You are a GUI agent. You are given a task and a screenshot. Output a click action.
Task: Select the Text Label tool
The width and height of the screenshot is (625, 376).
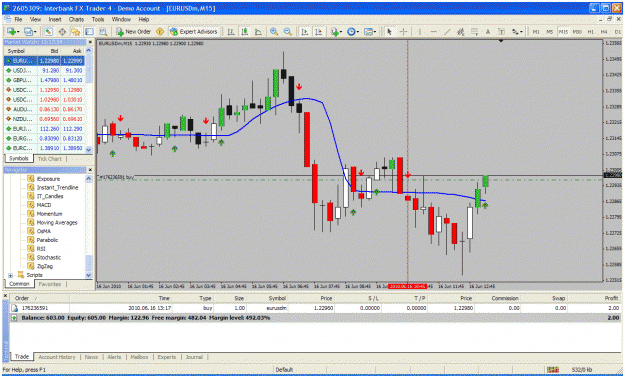pyautogui.click(x=501, y=31)
